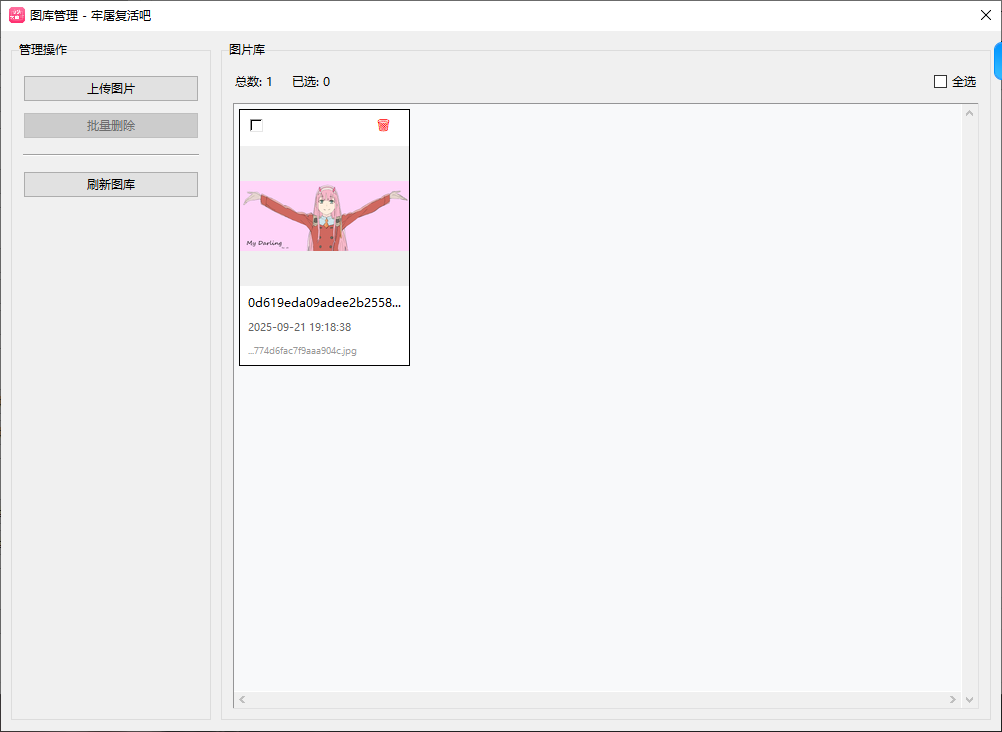Click the timestamp 2025-09-21 19:18:38
This screenshot has width=1002, height=732.
point(299,327)
